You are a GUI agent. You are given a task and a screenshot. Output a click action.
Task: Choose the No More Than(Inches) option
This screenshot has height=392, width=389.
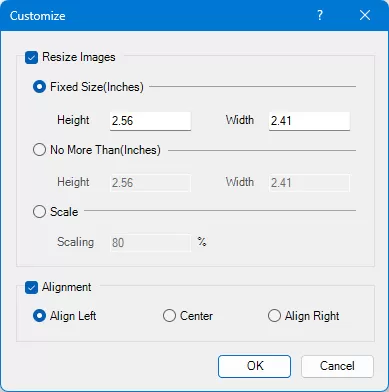(39, 150)
